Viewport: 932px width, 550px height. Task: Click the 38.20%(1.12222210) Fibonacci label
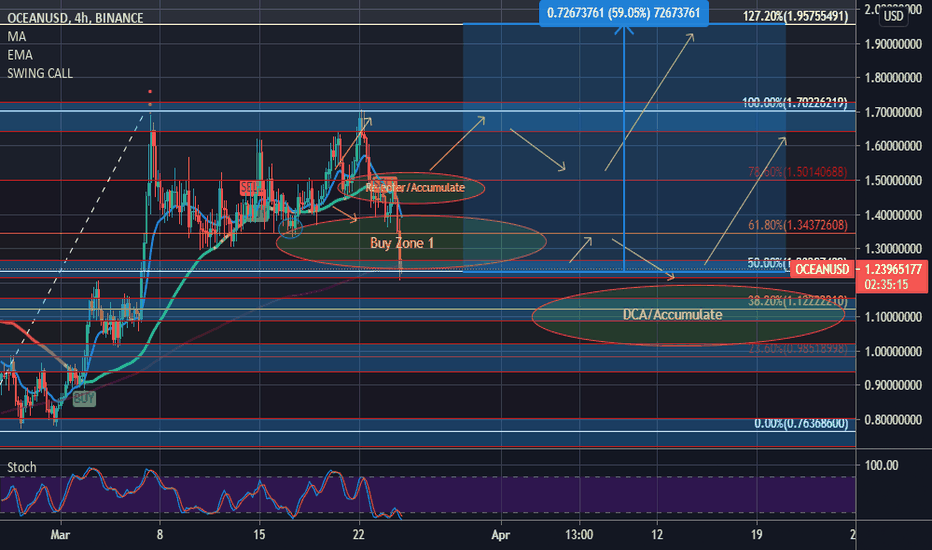(x=798, y=301)
